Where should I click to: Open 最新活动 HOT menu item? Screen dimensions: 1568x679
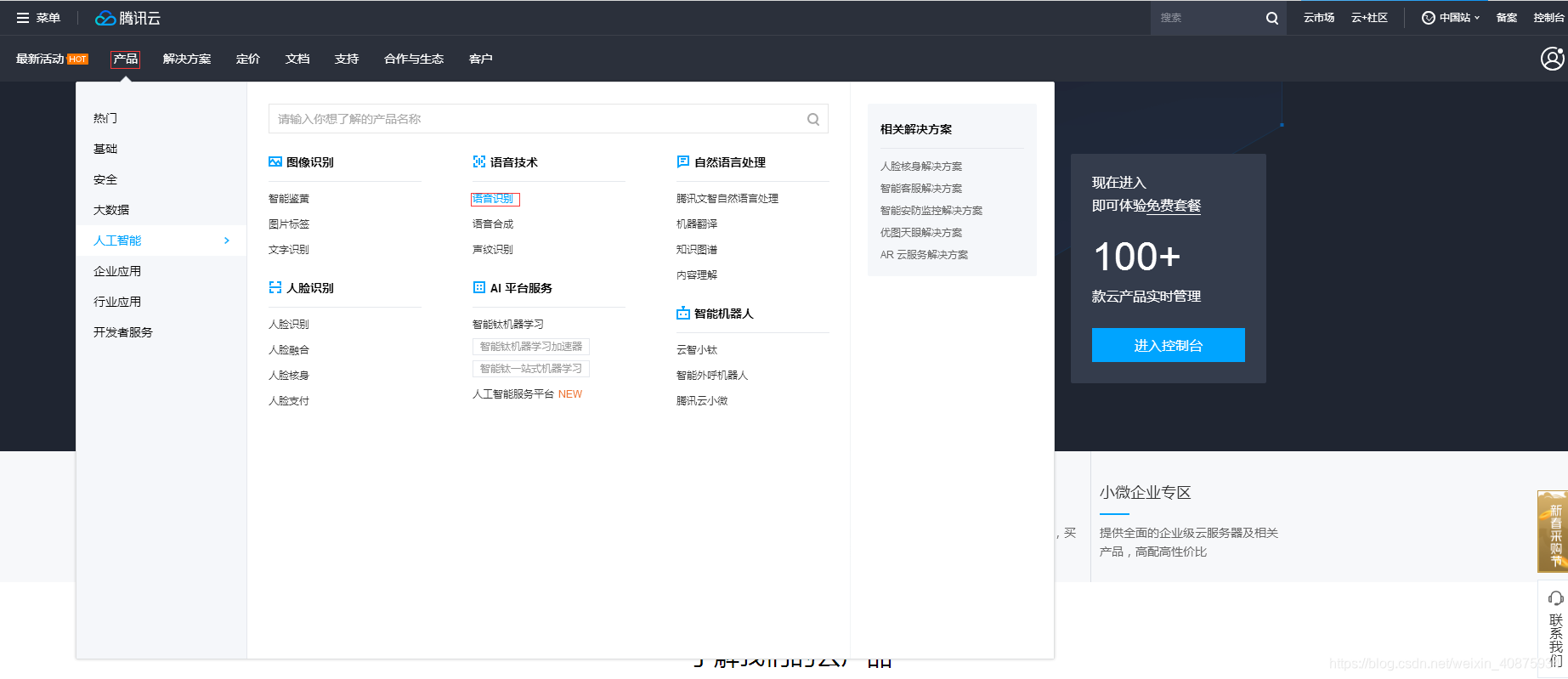pyautogui.click(x=52, y=59)
